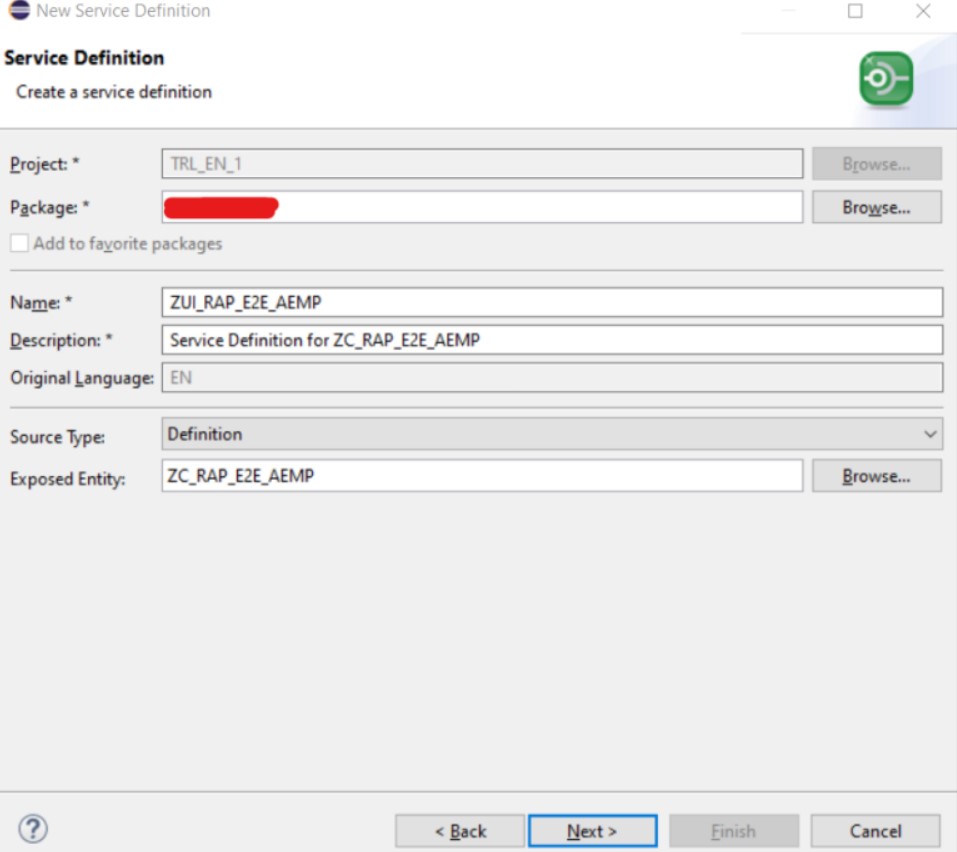Browse for a package
Viewport: 957px width, 852px height.
pos(876,207)
